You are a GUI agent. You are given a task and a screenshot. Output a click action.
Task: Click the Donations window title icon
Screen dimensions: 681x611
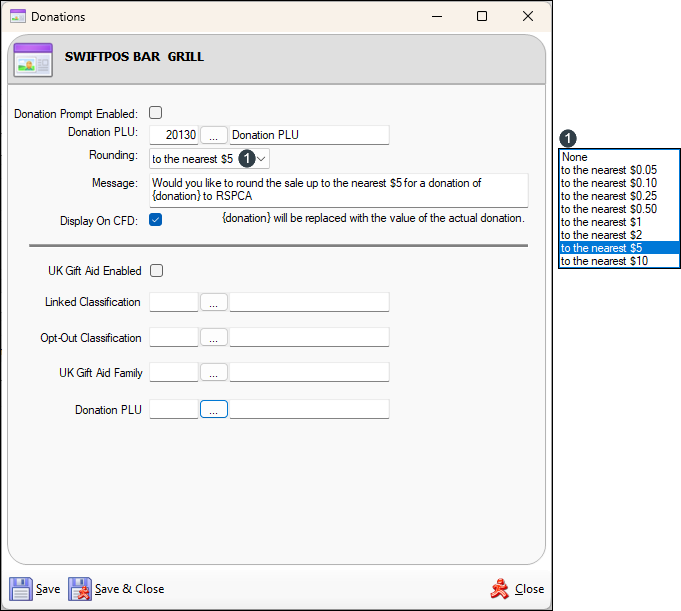click(17, 17)
